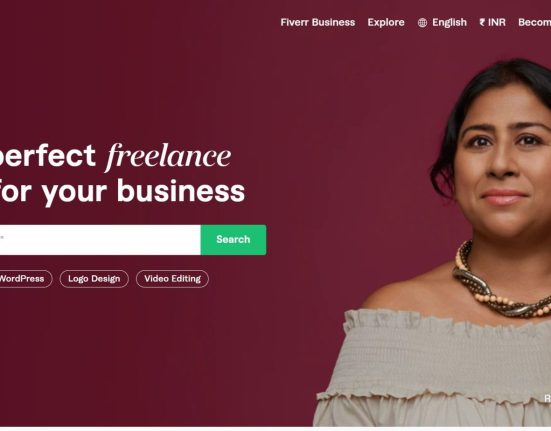
Task: Open the Fiverr Business link
Action: pos(318,22)
